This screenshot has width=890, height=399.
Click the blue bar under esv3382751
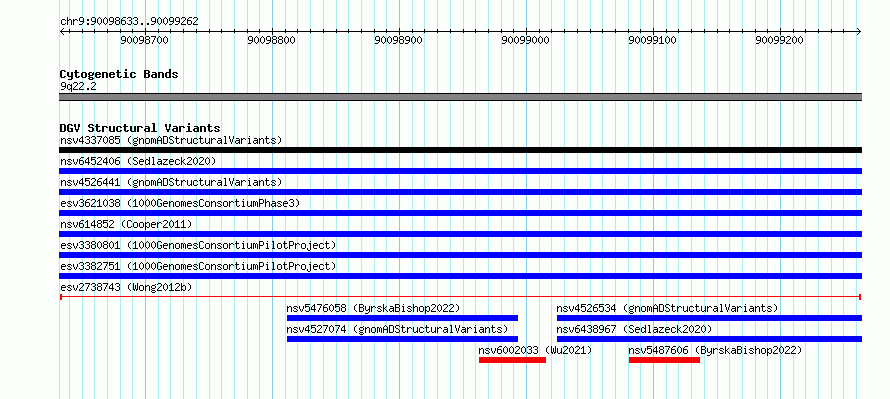coord(460,276)
